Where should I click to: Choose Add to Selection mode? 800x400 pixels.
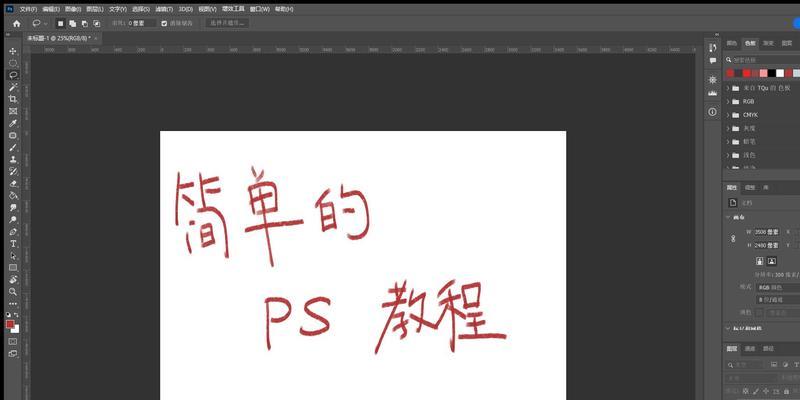point(72,23)
